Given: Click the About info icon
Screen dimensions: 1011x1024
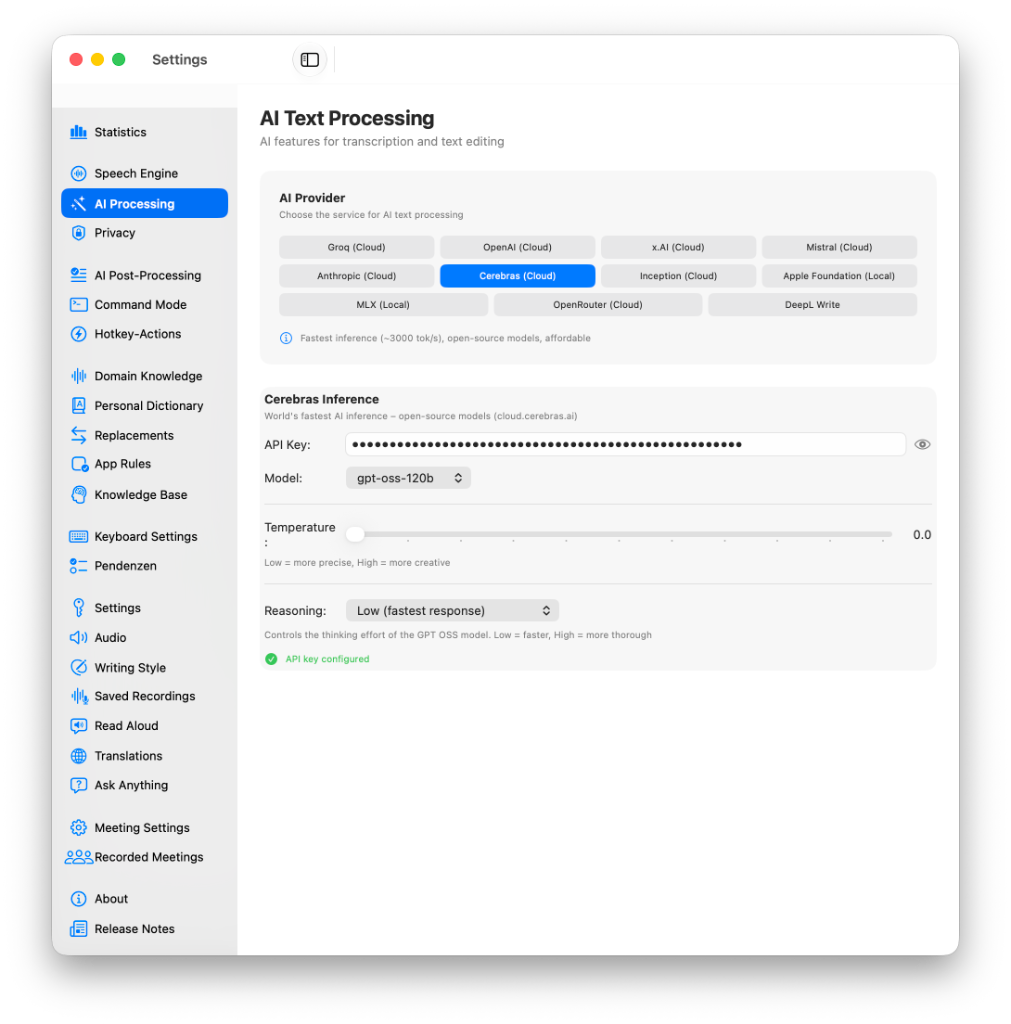Looking at the screenshot, I should (x=78, y=899).
